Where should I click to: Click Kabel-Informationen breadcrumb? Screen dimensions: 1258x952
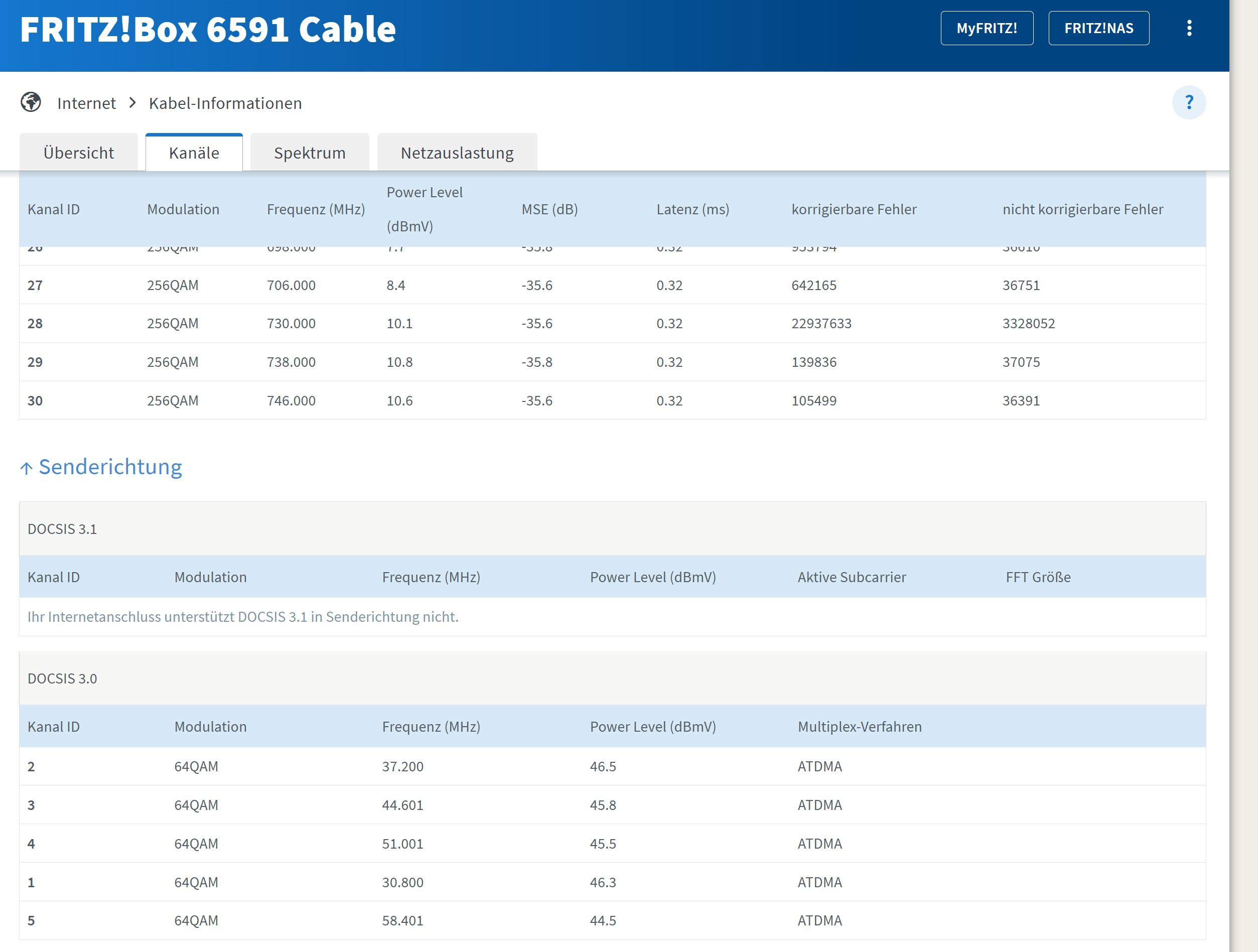click(x=225, y=103)
